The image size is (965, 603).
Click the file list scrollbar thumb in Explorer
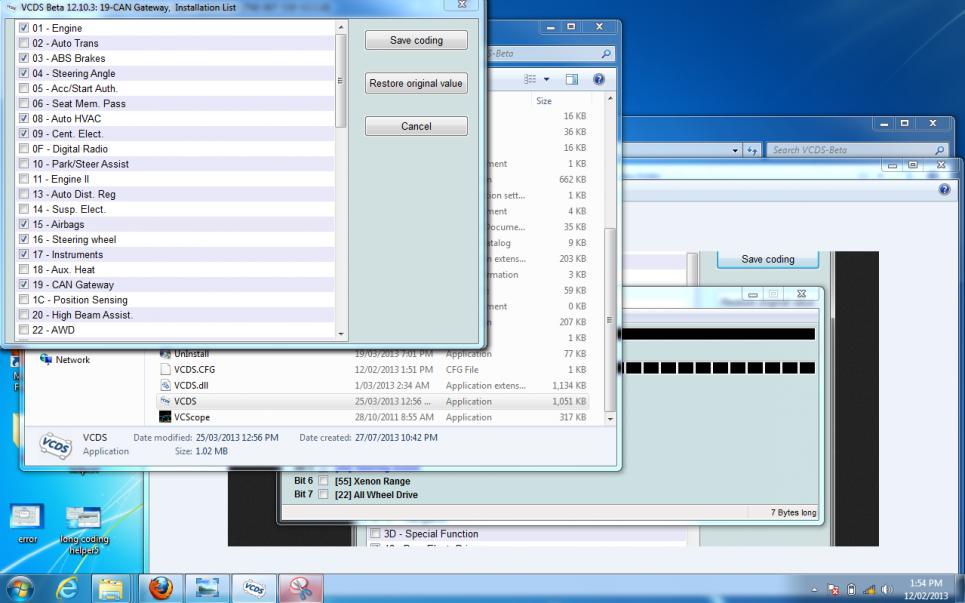tap(610, 320)
